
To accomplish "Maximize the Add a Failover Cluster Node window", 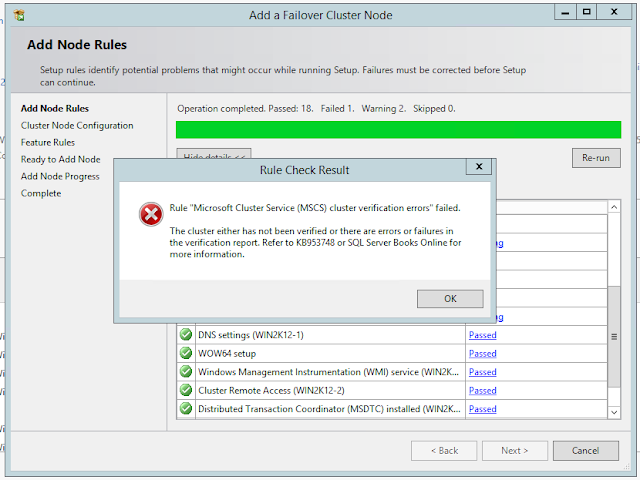I will point(587,12).
